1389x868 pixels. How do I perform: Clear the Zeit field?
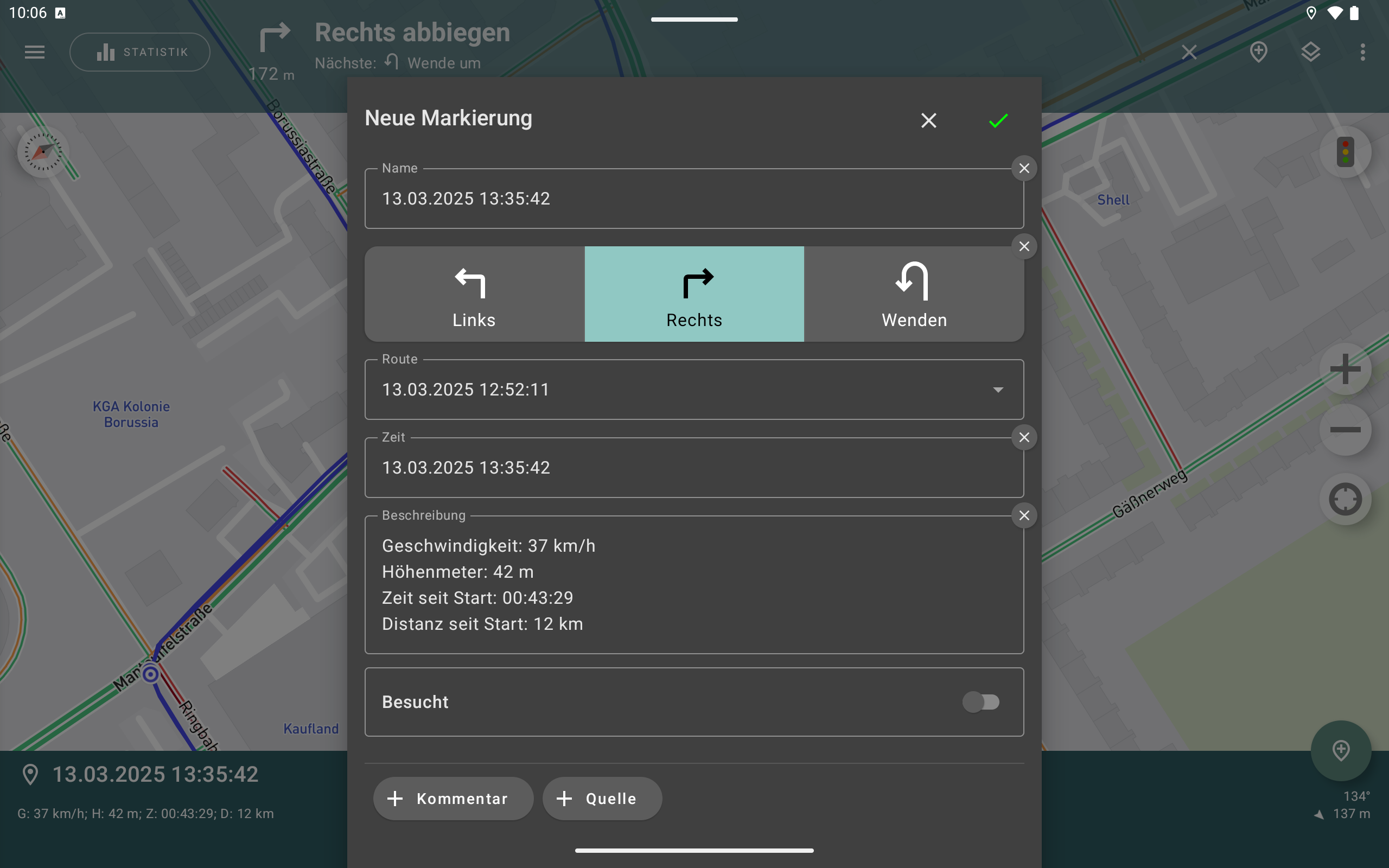click(1024, 437)
